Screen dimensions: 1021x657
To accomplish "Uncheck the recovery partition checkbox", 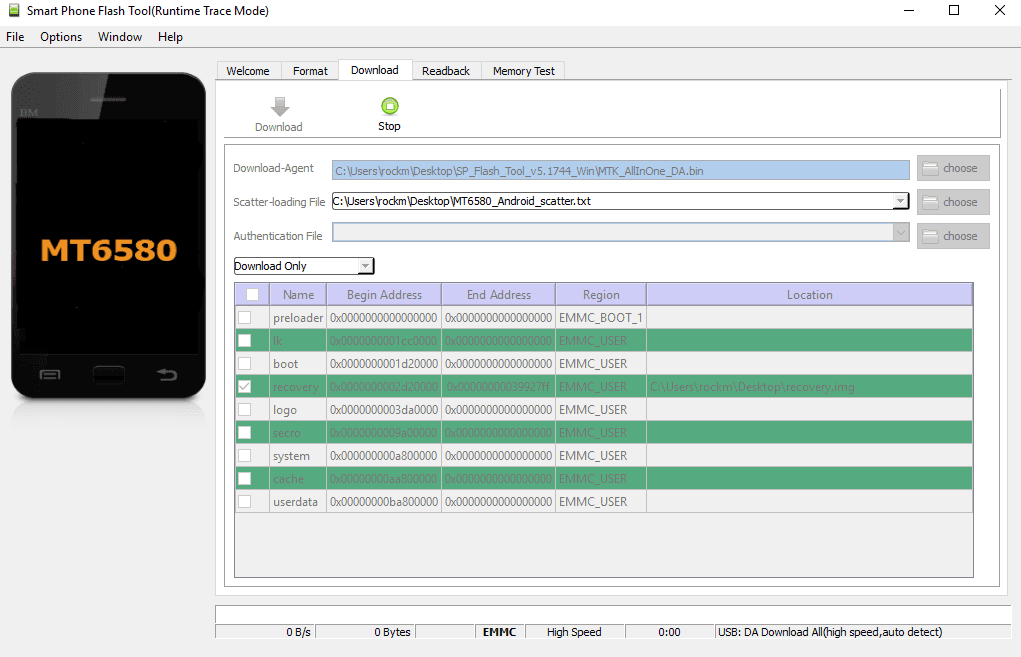I will pyautogui.click(x=245, y=387).
